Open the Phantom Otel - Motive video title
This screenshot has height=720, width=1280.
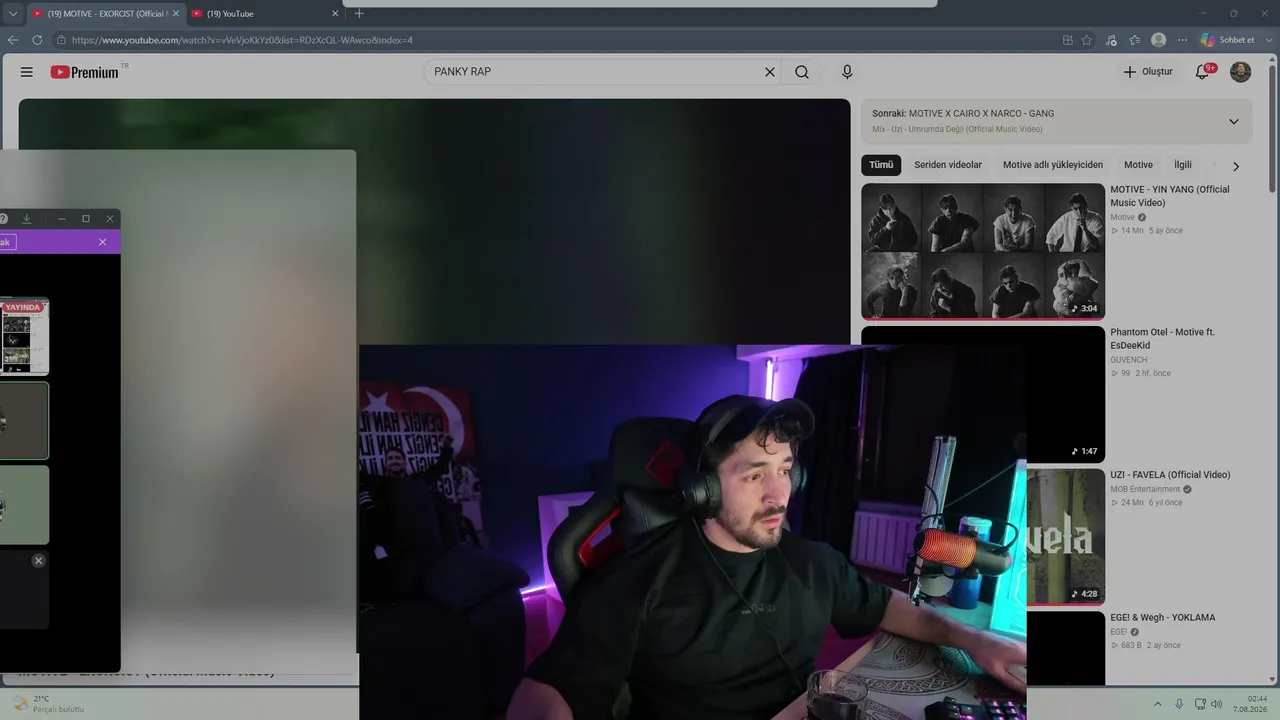pyautogui.click(x=1162, y=339)
